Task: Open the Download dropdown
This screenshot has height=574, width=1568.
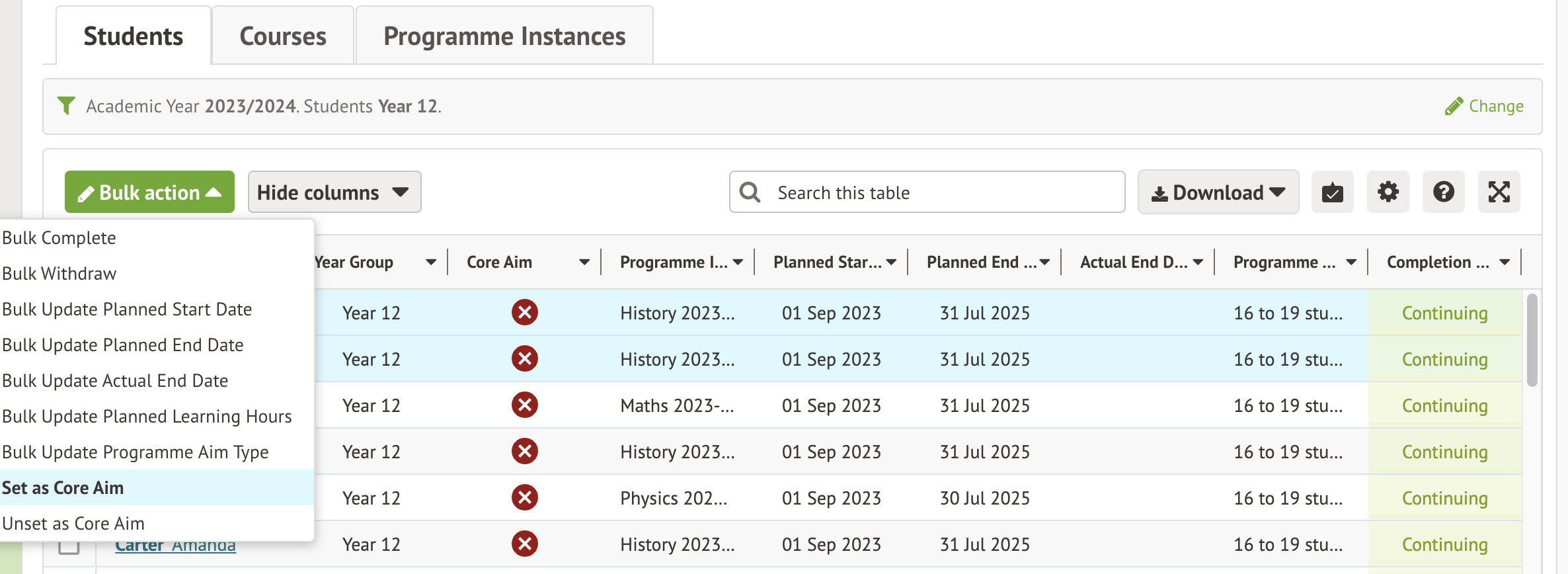Action: click(1218, 192)
